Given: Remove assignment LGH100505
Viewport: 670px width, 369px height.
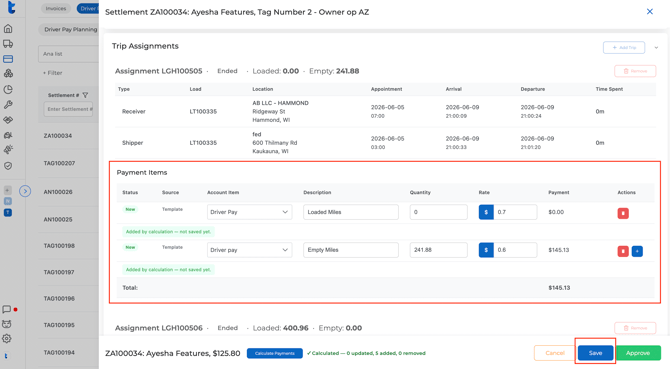Looking at the screenshot, I should (x=635, y=71).
